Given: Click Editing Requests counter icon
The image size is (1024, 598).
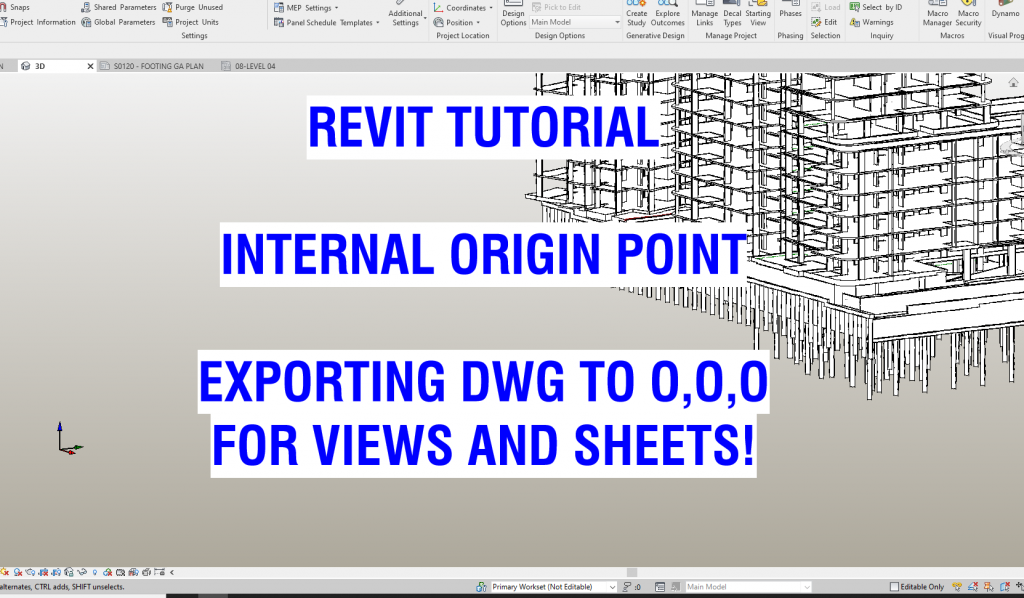Looking at the screenshot, I should [x=631, y=587].
